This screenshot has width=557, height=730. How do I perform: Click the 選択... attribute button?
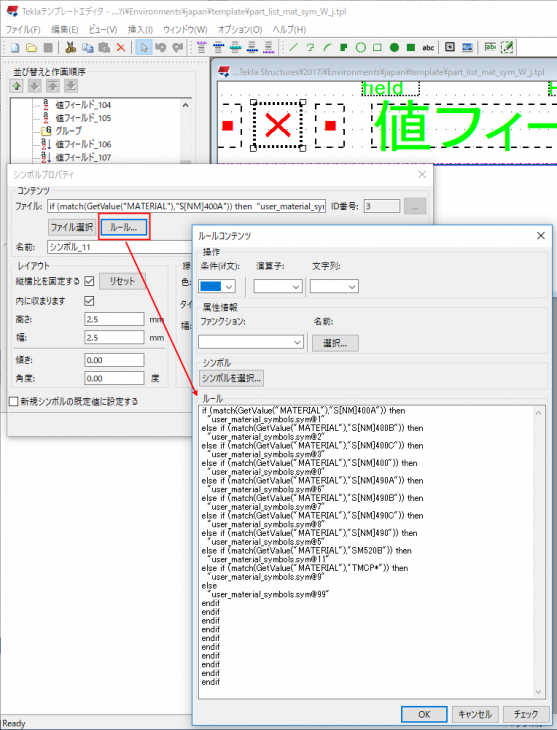pos(335,343)
